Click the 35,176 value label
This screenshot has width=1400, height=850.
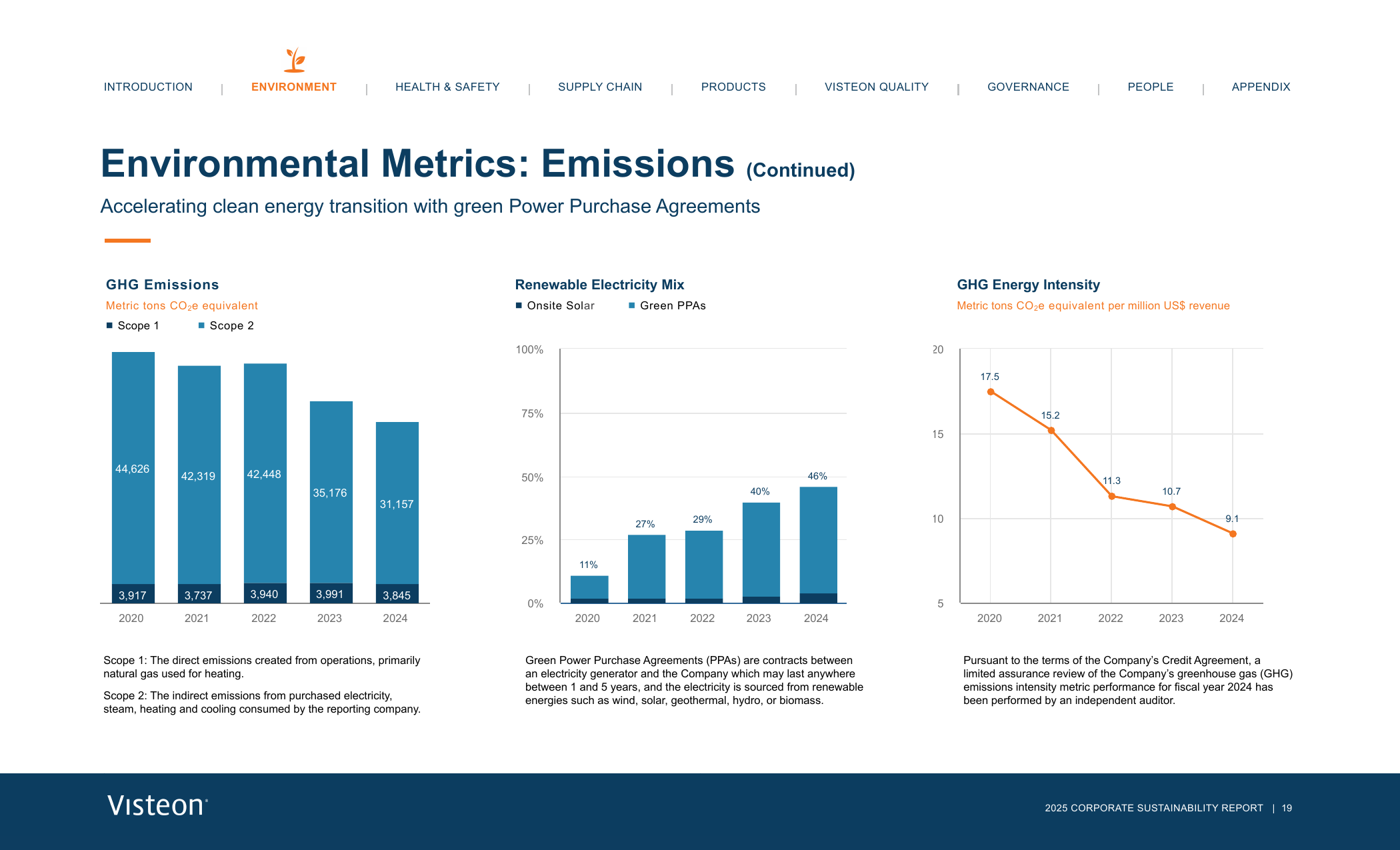click(x=330, y=493)
